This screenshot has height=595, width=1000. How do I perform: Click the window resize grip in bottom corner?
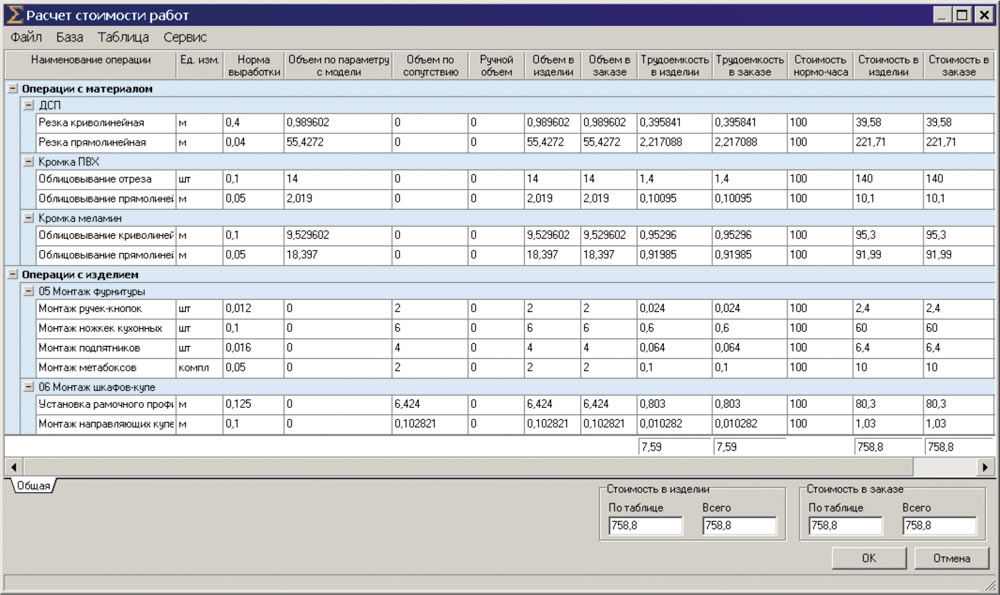tap(989, 585)
